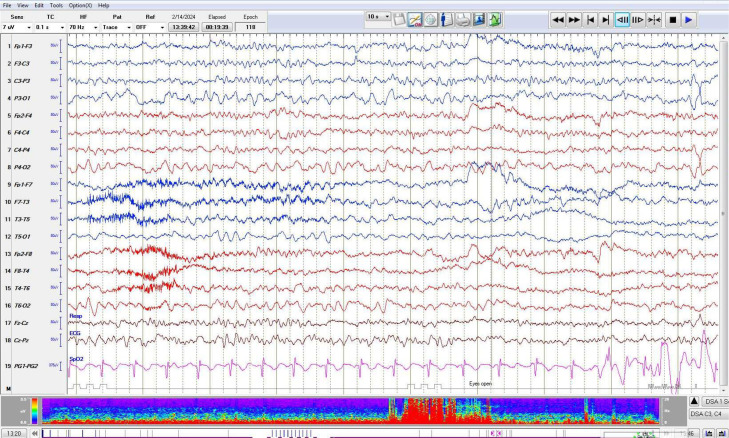Viewport: 729px width, 438px height.
Task: Click the Elapsed 00:19:39 time button
Action: pos(217,27)
